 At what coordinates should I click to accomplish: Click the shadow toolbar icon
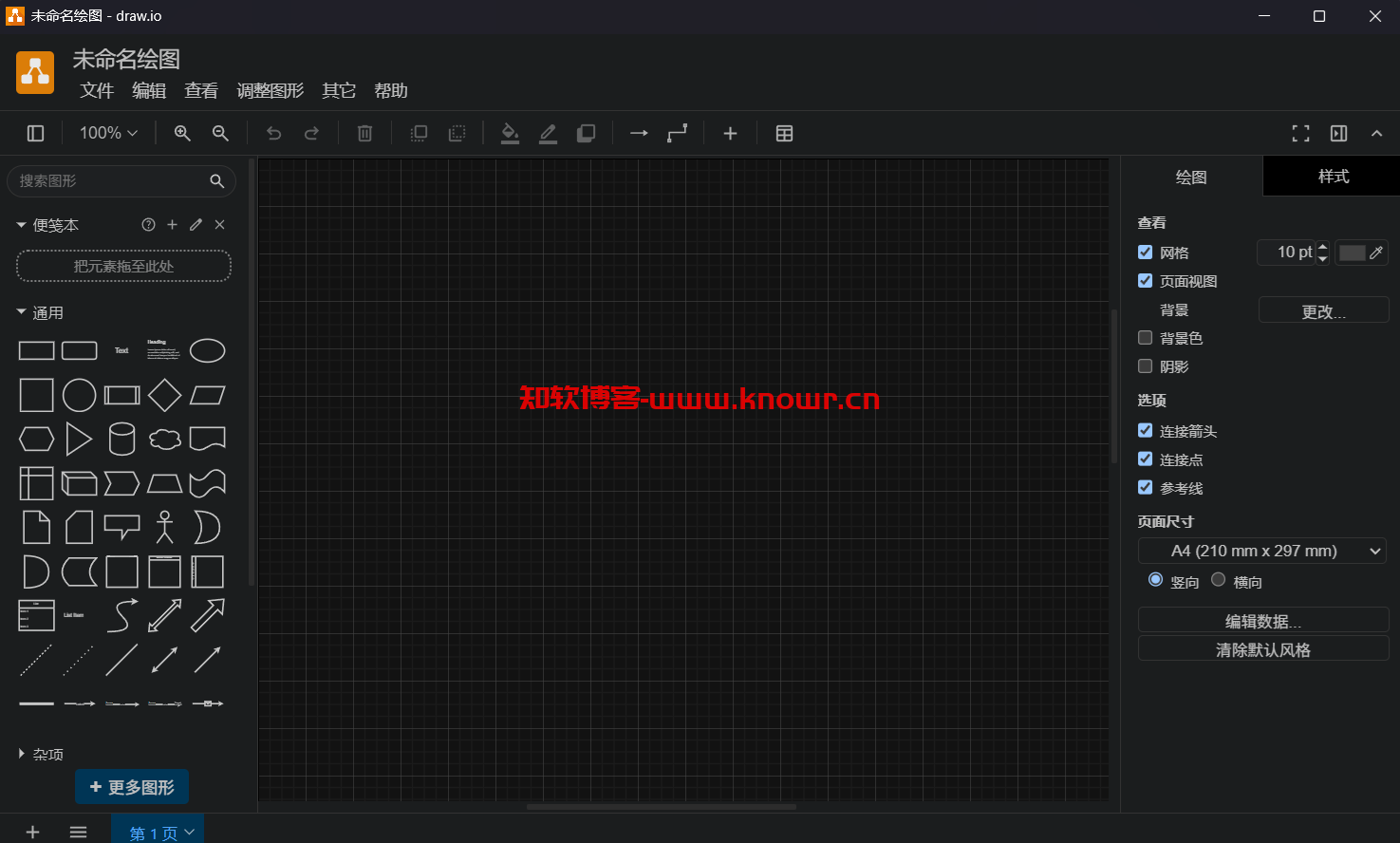[586, 134]
